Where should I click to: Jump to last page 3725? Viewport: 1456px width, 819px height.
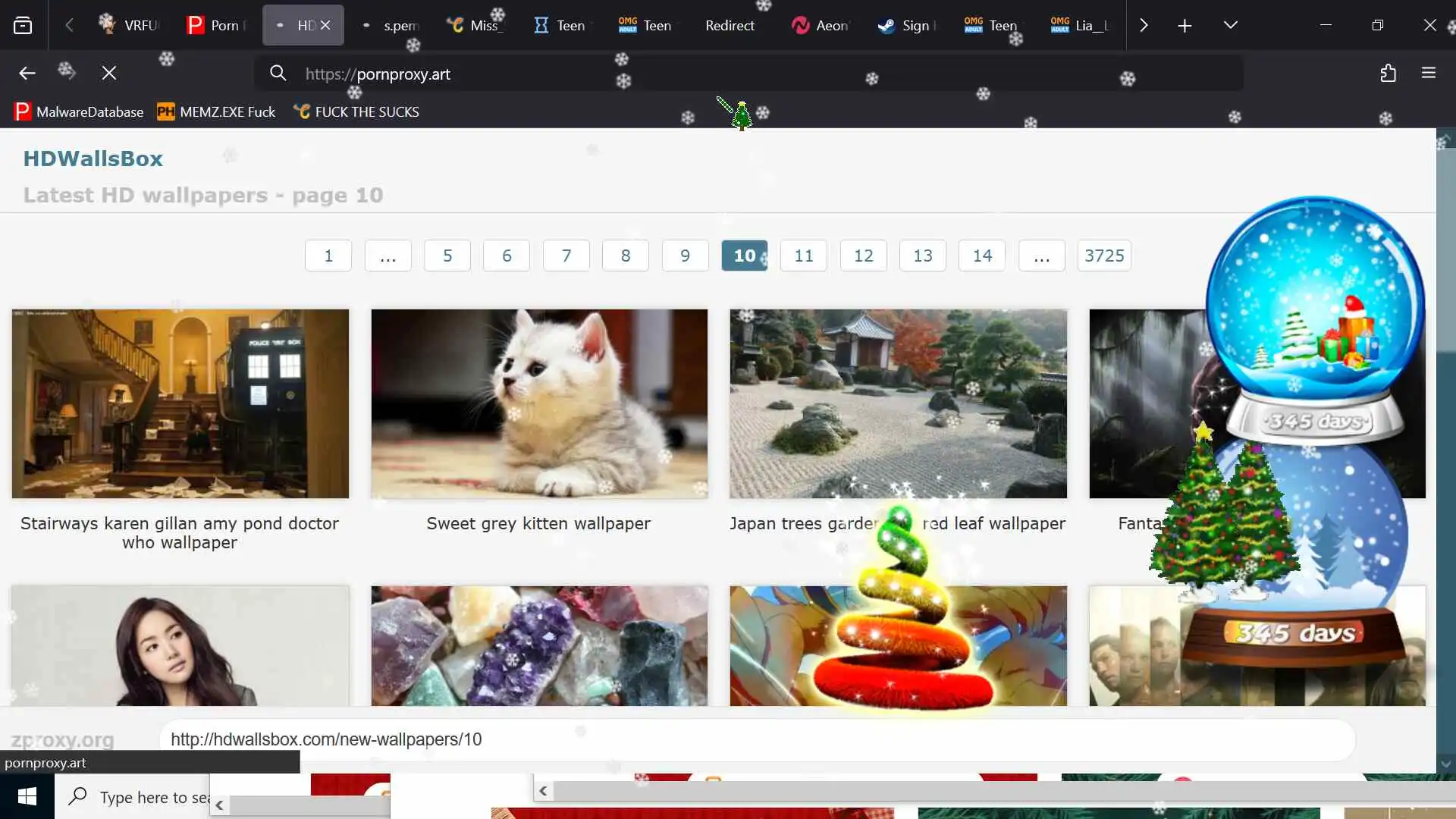1104,256
